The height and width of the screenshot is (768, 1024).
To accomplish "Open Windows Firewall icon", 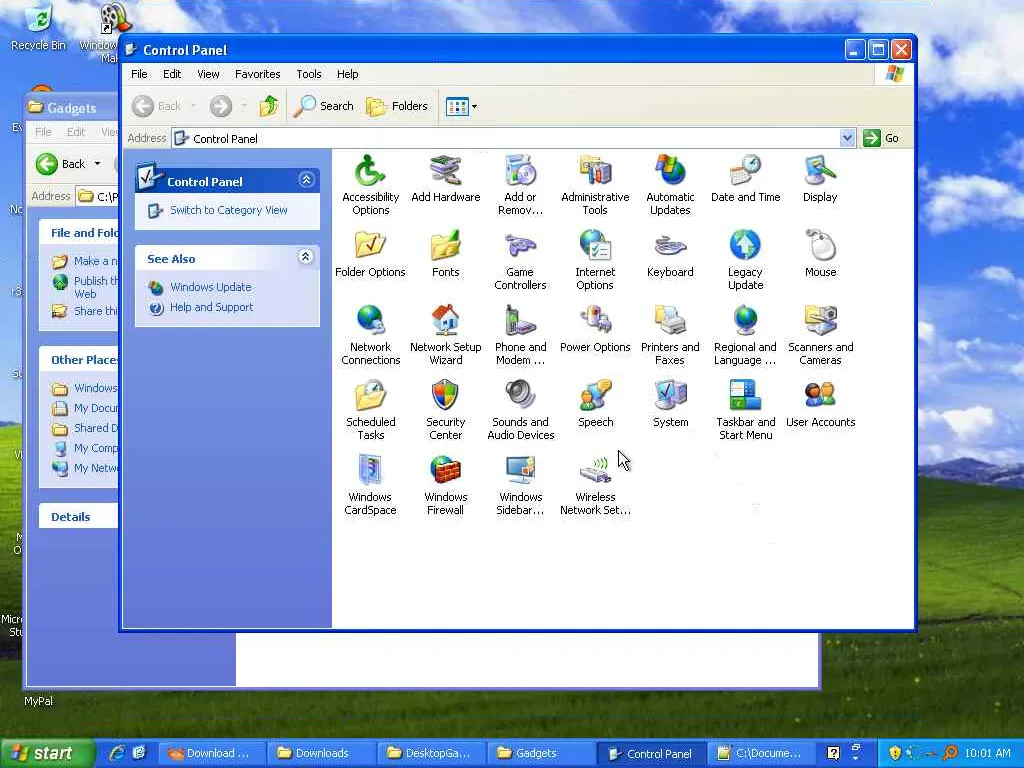I will pos(445,486).
